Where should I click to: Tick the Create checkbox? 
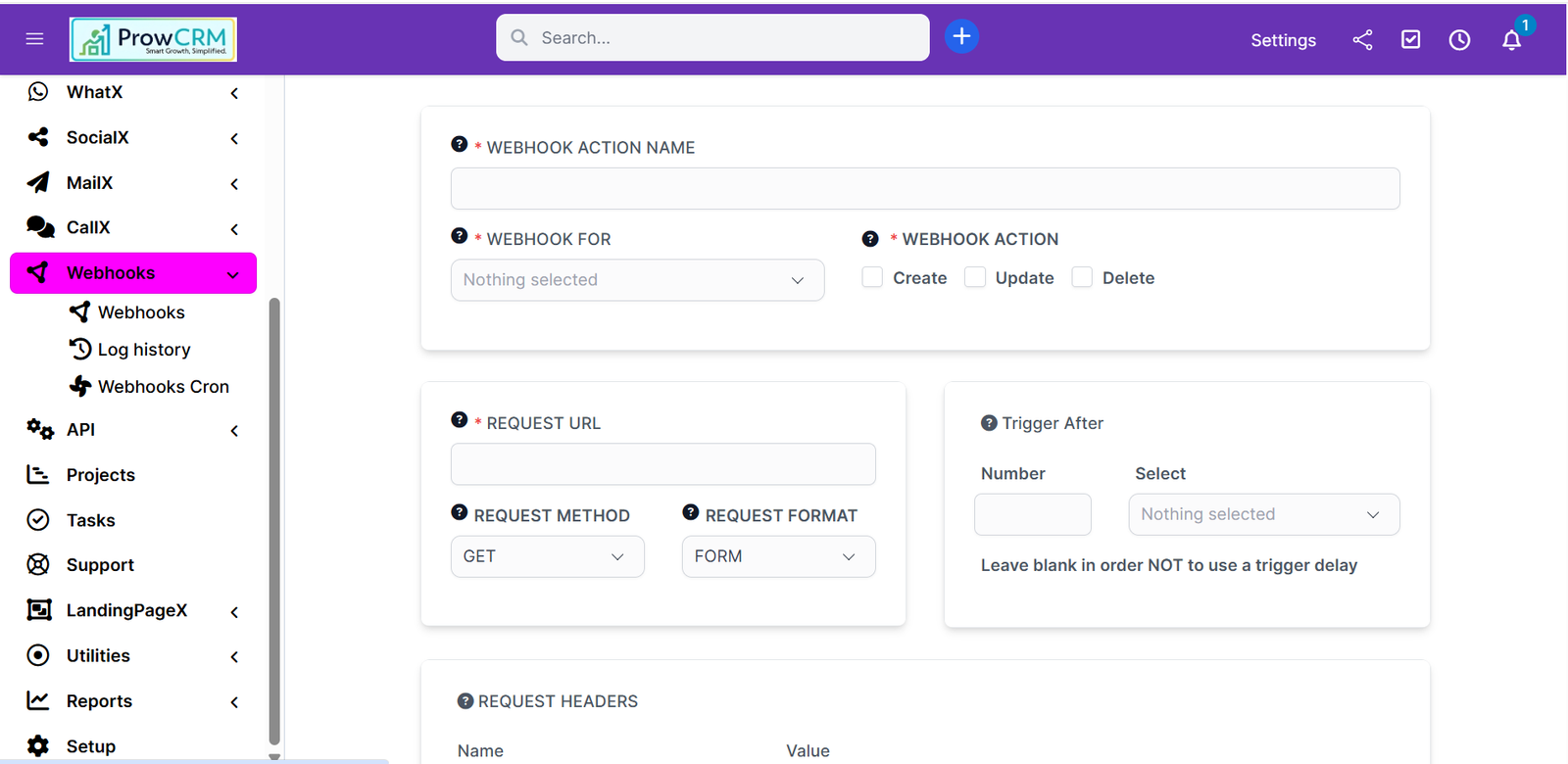click(872, 277)
